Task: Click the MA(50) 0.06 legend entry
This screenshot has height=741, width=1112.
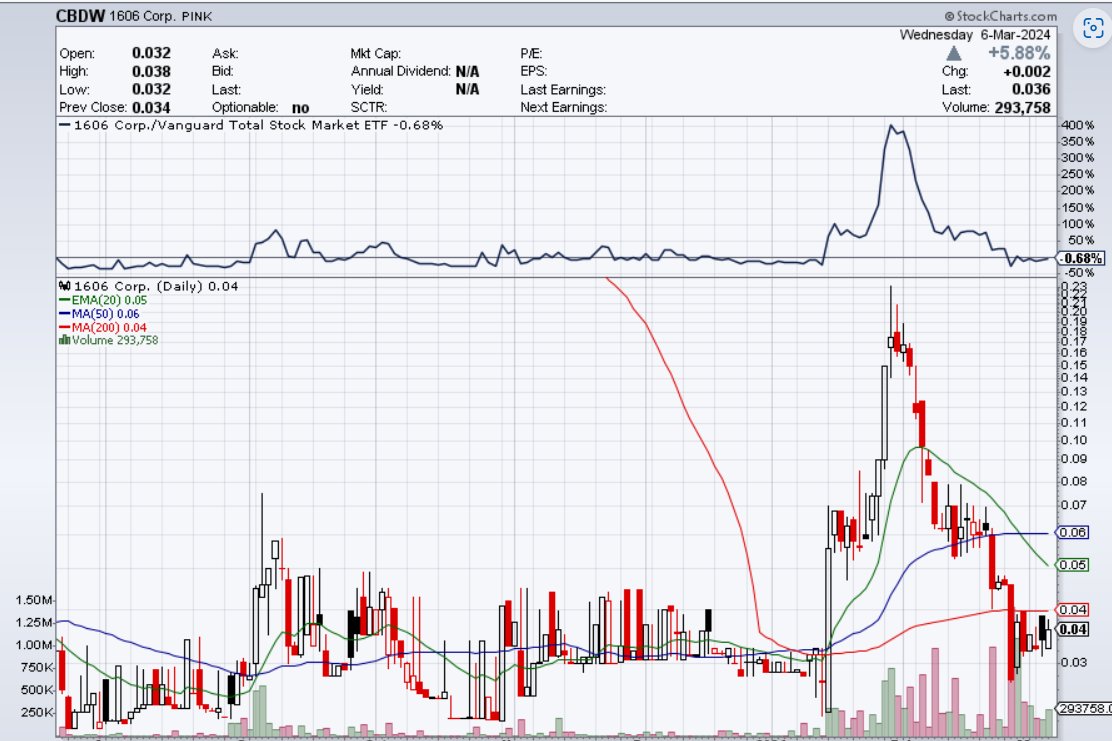Action: [99, 314]
